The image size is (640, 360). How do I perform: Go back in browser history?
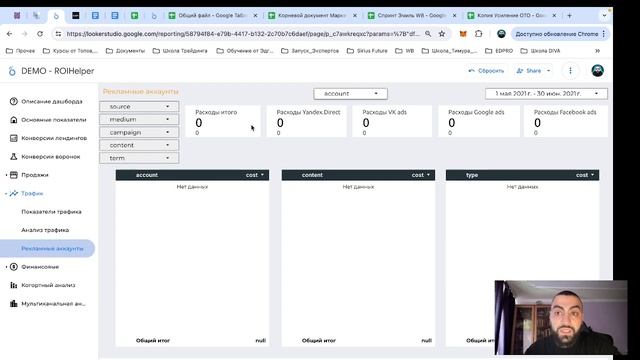10,34
